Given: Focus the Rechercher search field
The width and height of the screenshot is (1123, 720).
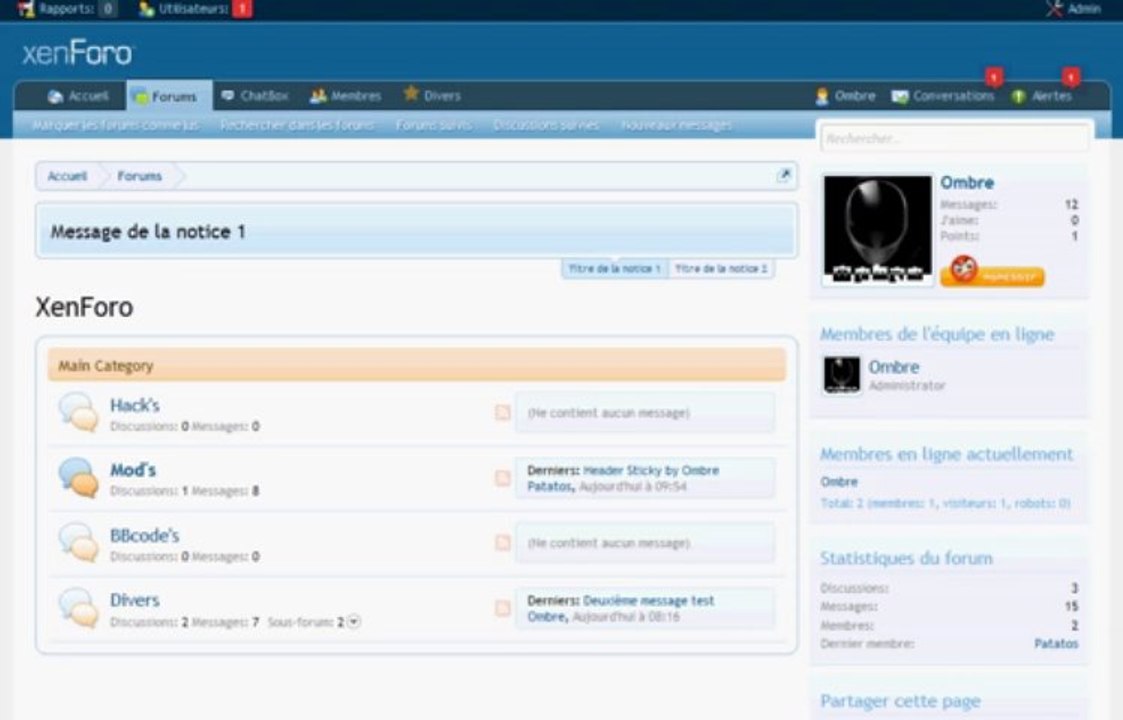Looking at the screenshot, I should [x=954, y=138].
